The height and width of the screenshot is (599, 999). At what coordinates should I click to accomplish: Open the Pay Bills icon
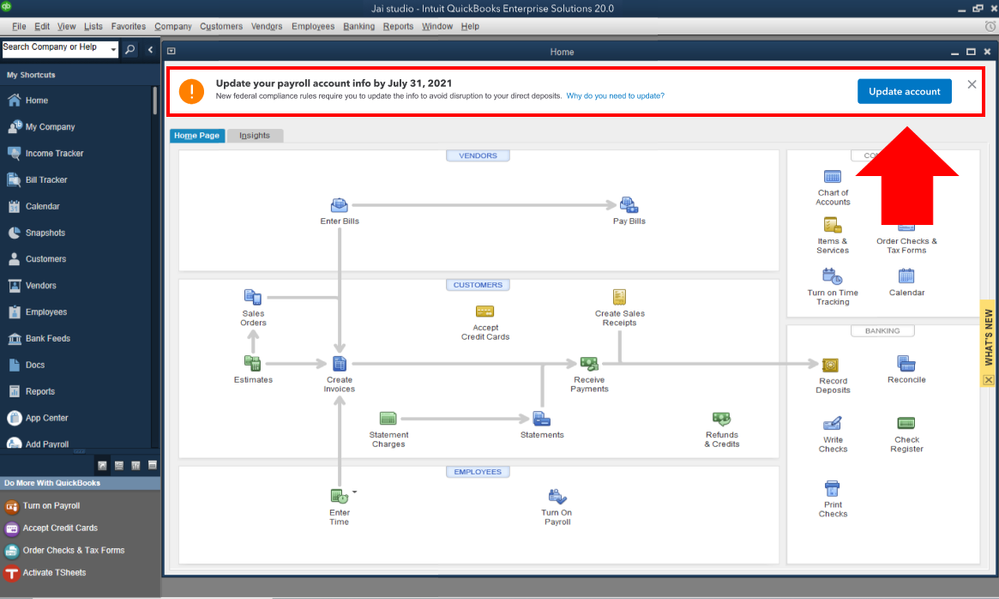[x=629, y=205]
